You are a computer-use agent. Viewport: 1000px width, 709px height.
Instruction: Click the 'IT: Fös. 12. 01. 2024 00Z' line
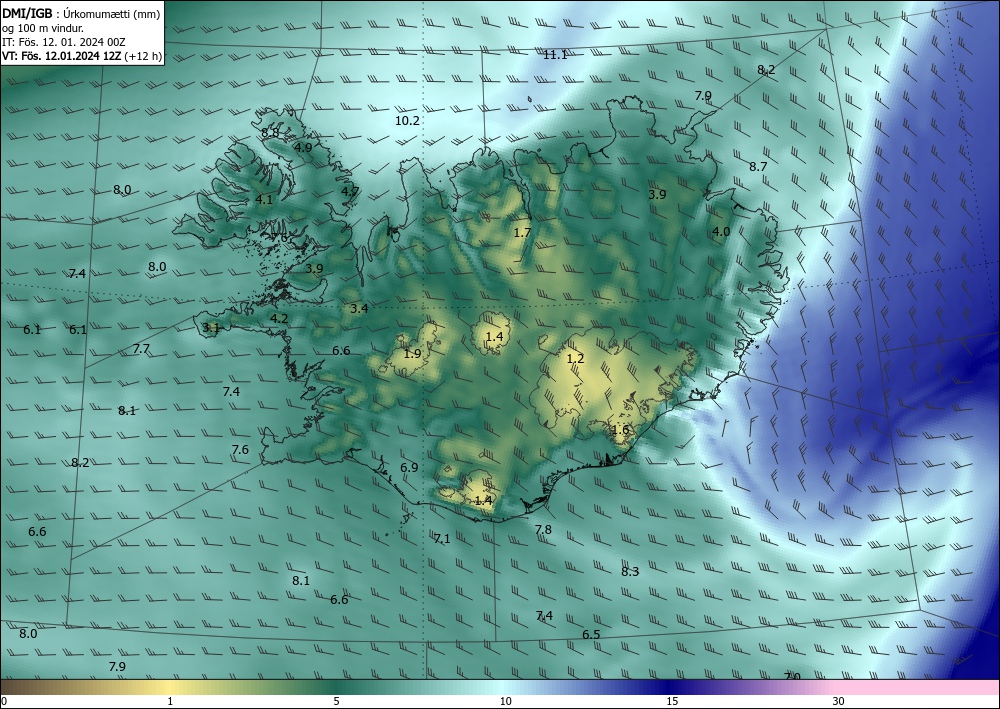(x=64, y=42)
